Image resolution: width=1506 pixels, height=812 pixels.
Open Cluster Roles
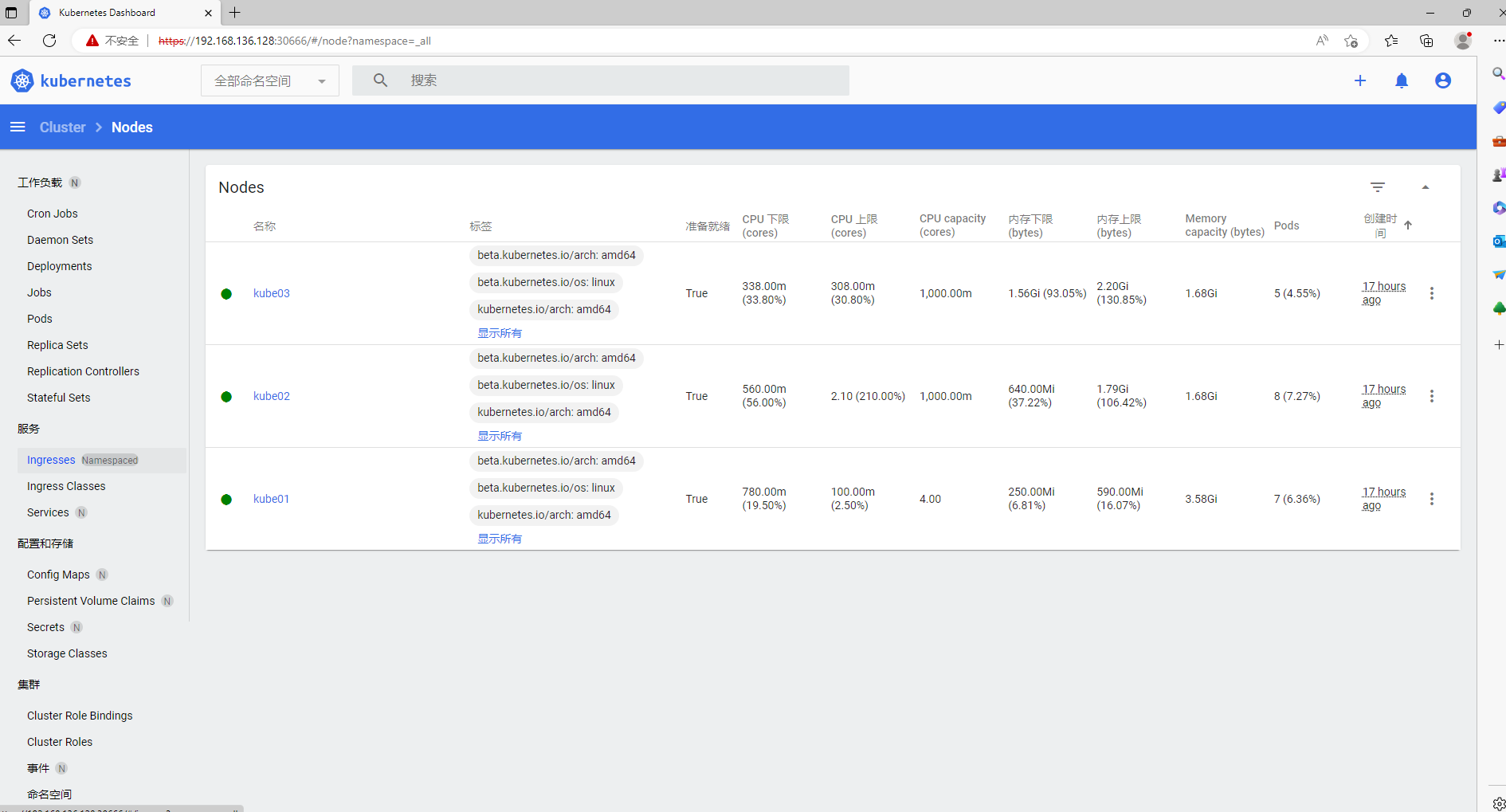pos(60,742)
